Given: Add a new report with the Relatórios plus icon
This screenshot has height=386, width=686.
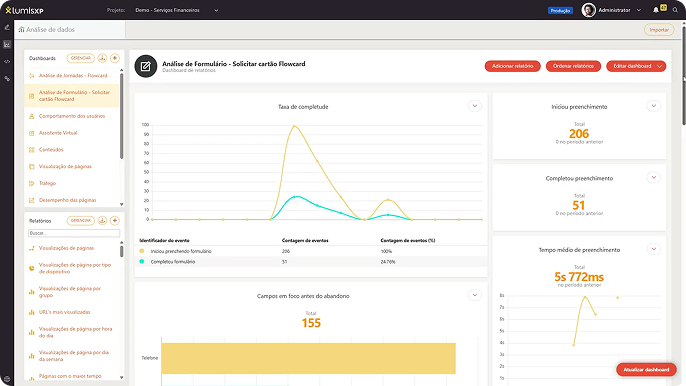Looking at the screenshot, I should 115,221.
